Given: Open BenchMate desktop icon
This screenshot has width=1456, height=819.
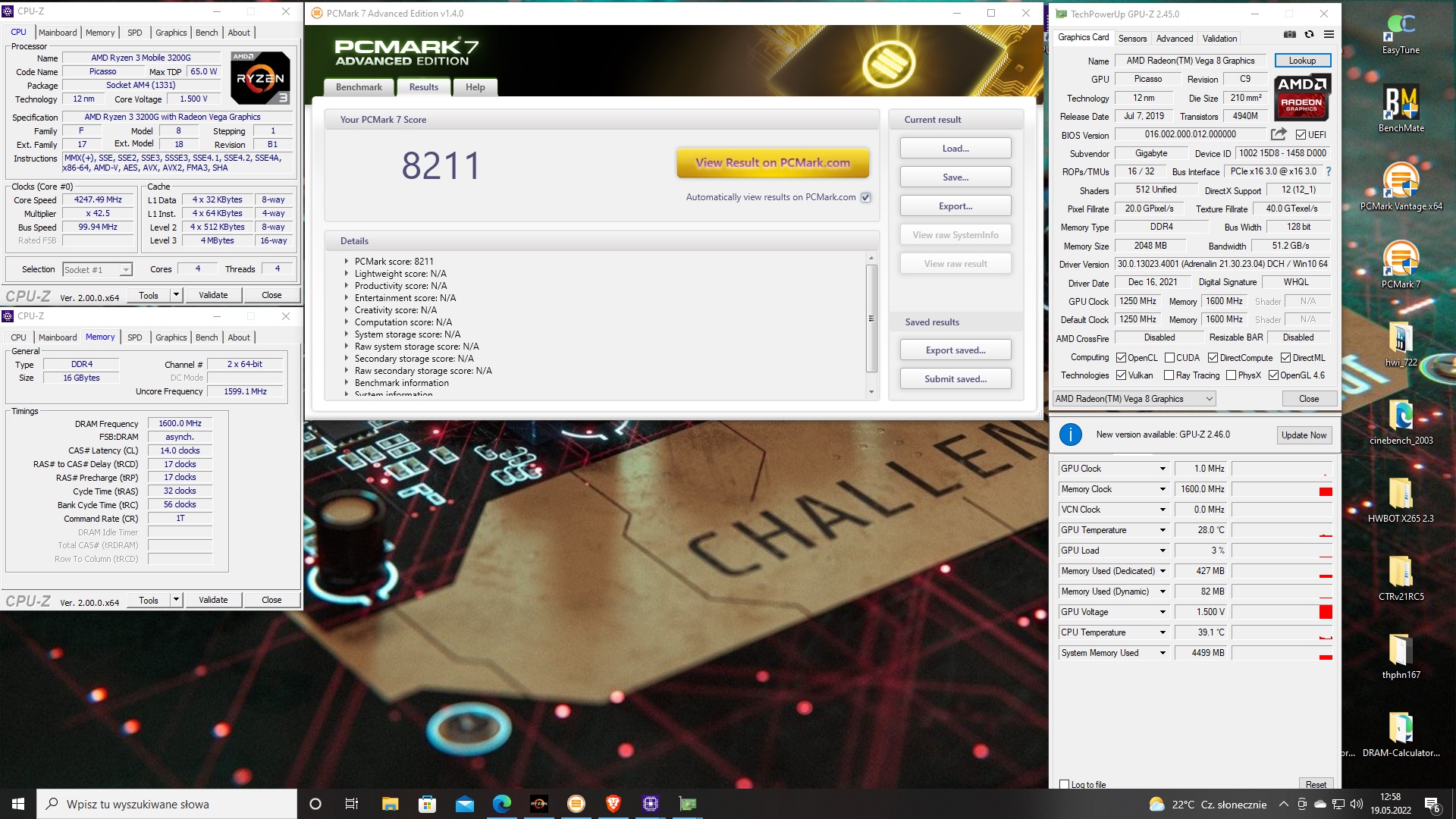Looking at the screenshot, I should point(1401,108).
